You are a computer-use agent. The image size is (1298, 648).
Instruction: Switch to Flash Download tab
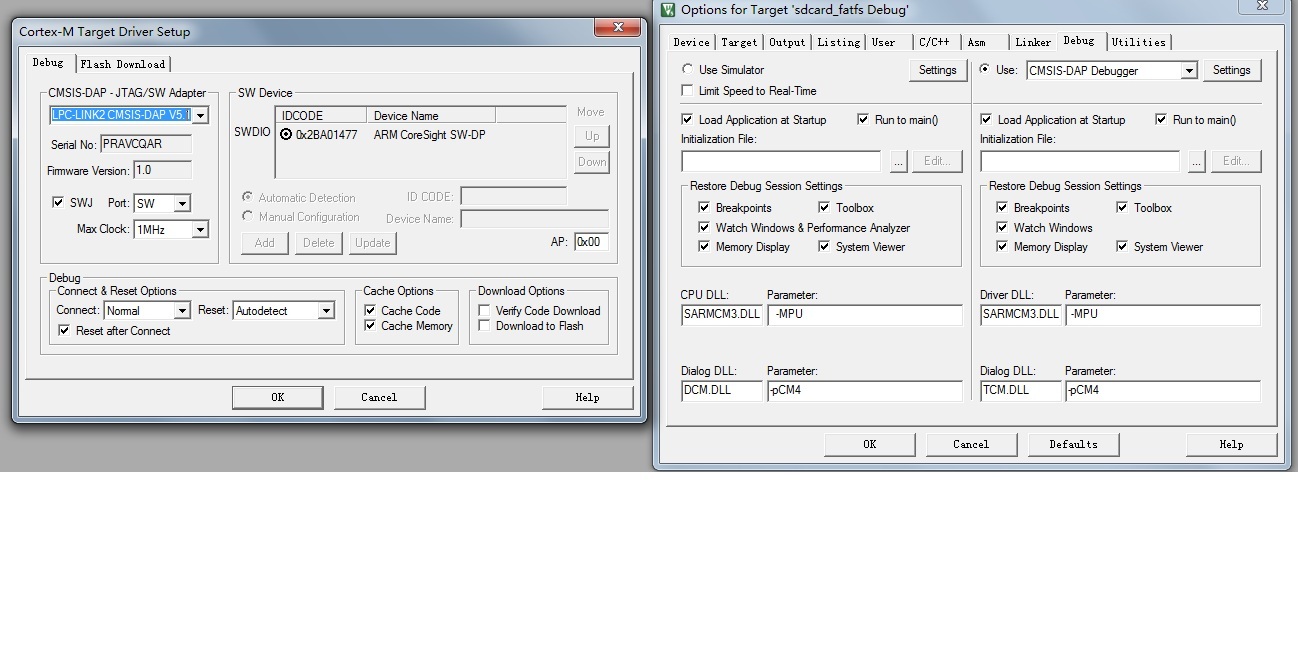[x=123, y=64]
